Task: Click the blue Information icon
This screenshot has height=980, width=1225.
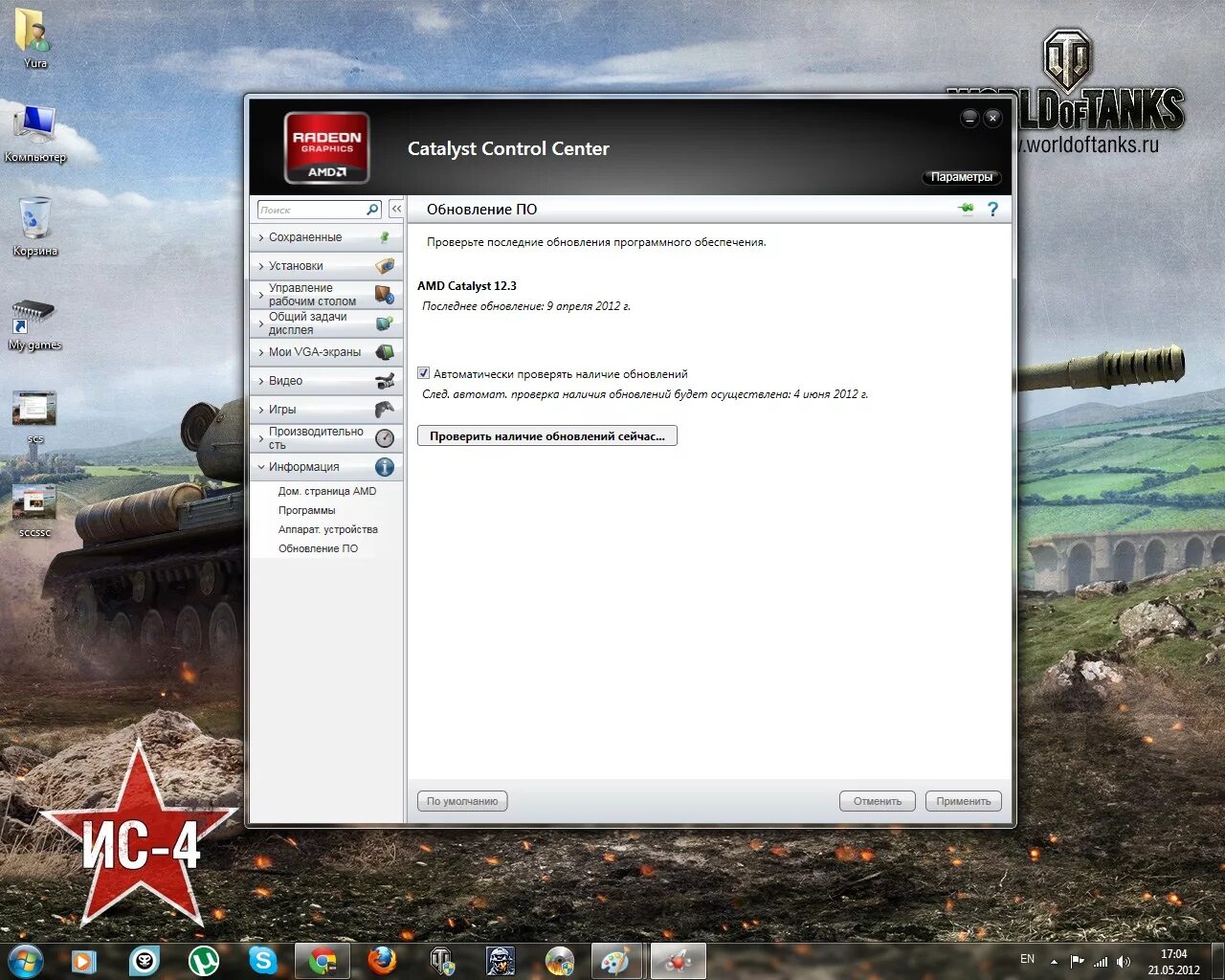Action: [x=385, y=467]
